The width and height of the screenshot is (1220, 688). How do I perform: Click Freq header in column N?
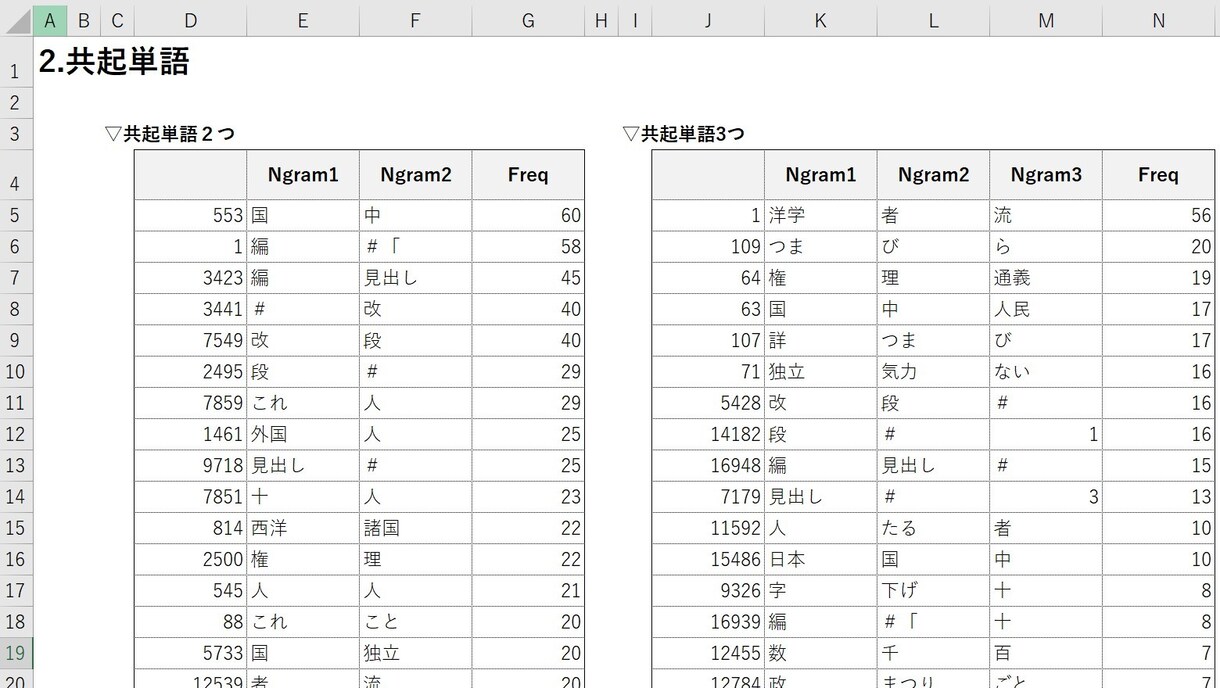pyautogui.click(x=1158, y=175)
